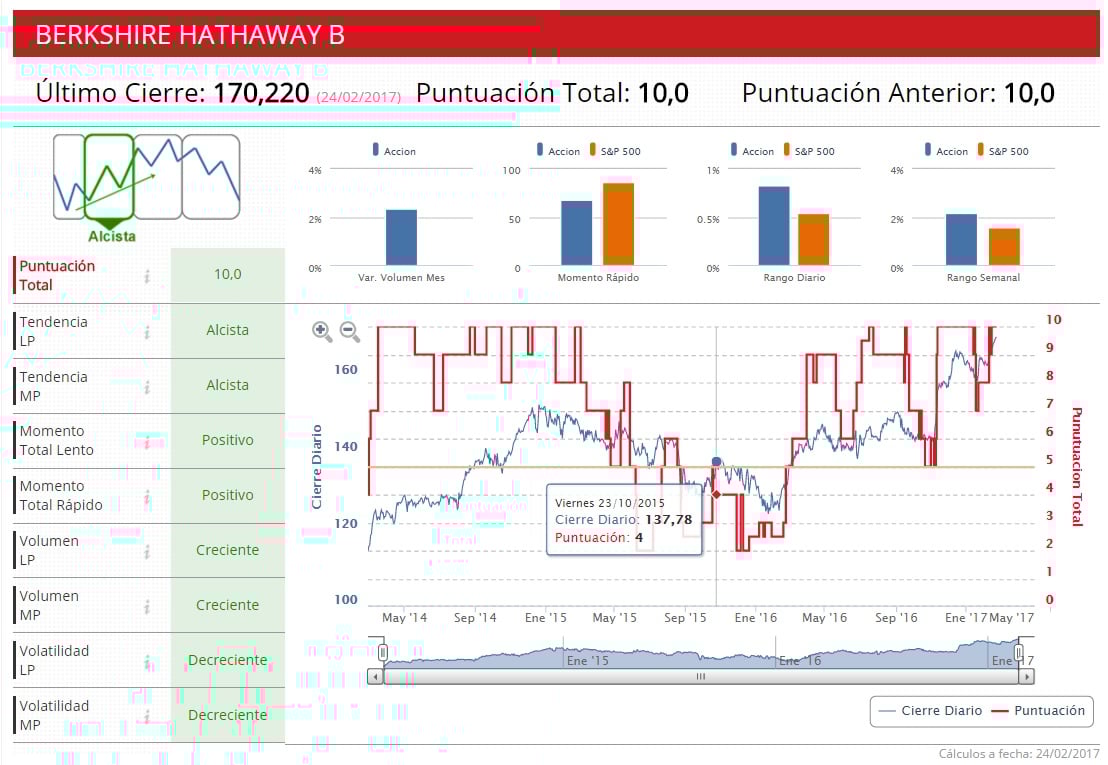Toggle Accion legend in Var. Volumen Mes
The image size is (1108, 765).
(x=394, y=150)
